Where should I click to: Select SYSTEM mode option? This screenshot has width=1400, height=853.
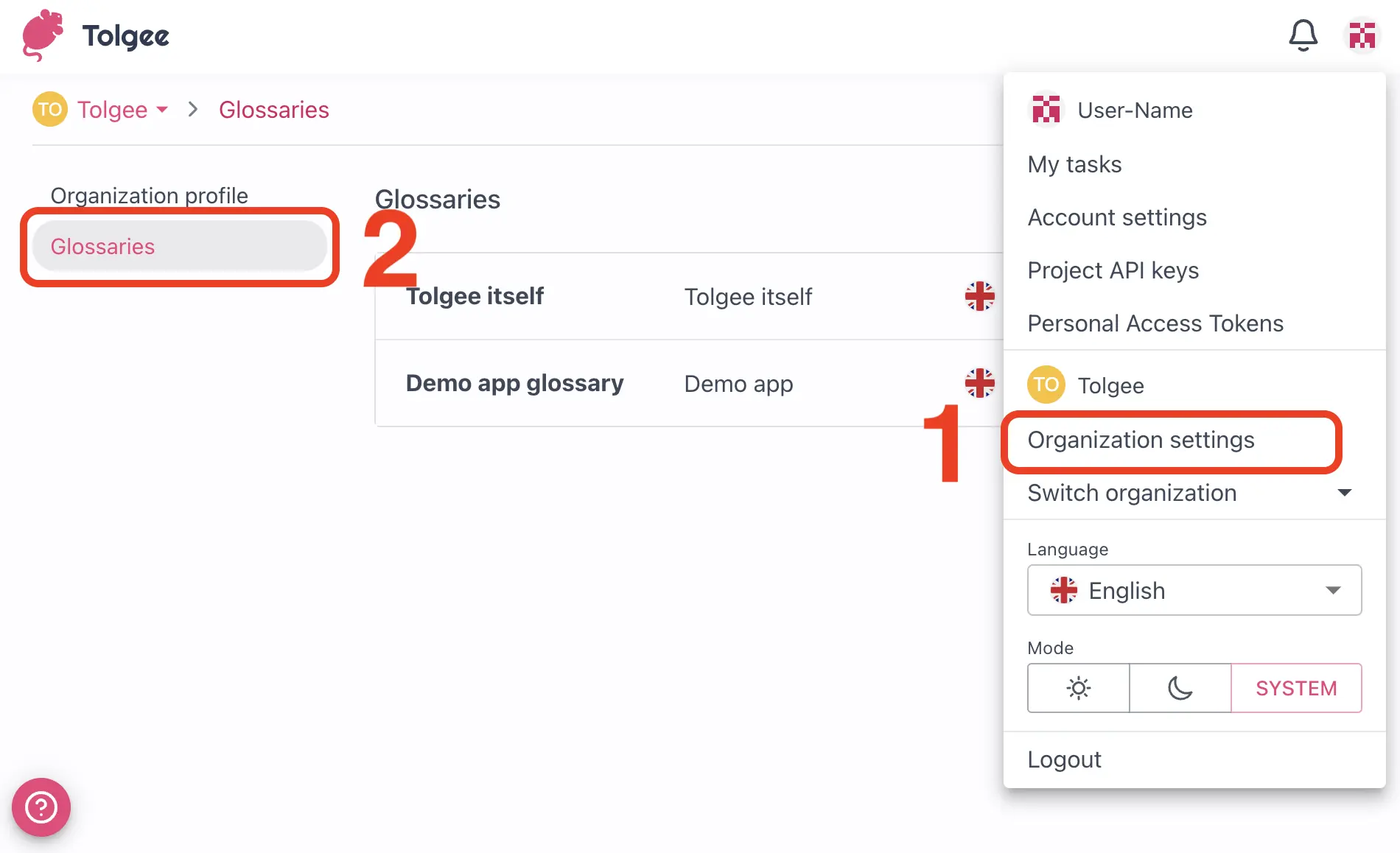click(1296, 688)
